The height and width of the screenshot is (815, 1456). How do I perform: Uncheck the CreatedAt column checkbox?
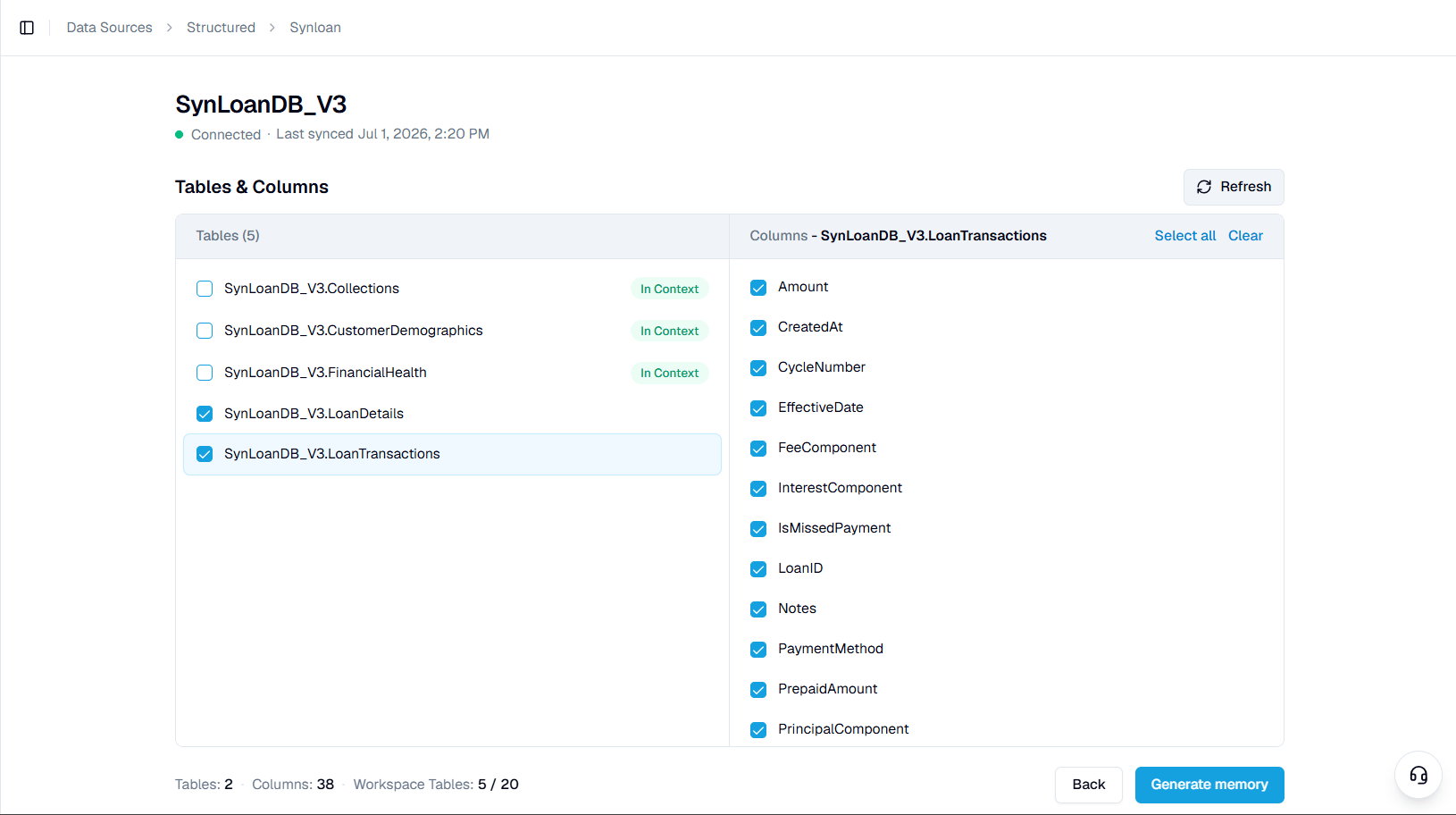pyautogui.click(x=758, y=328)
